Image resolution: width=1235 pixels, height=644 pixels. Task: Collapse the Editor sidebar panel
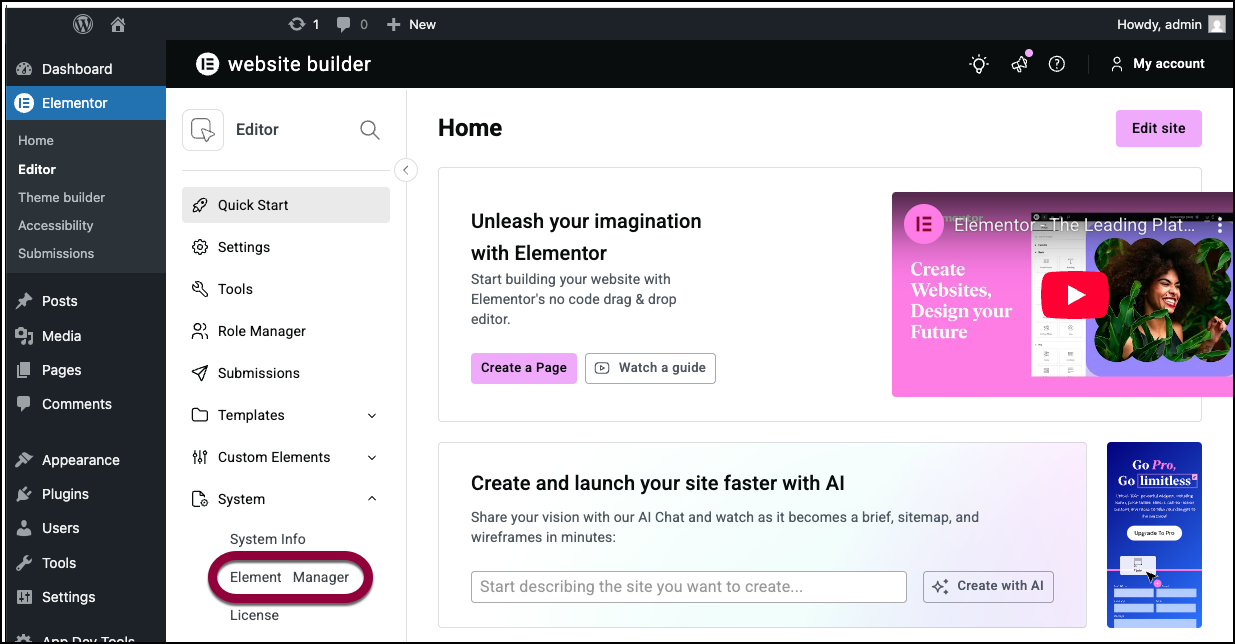point(405,170)
